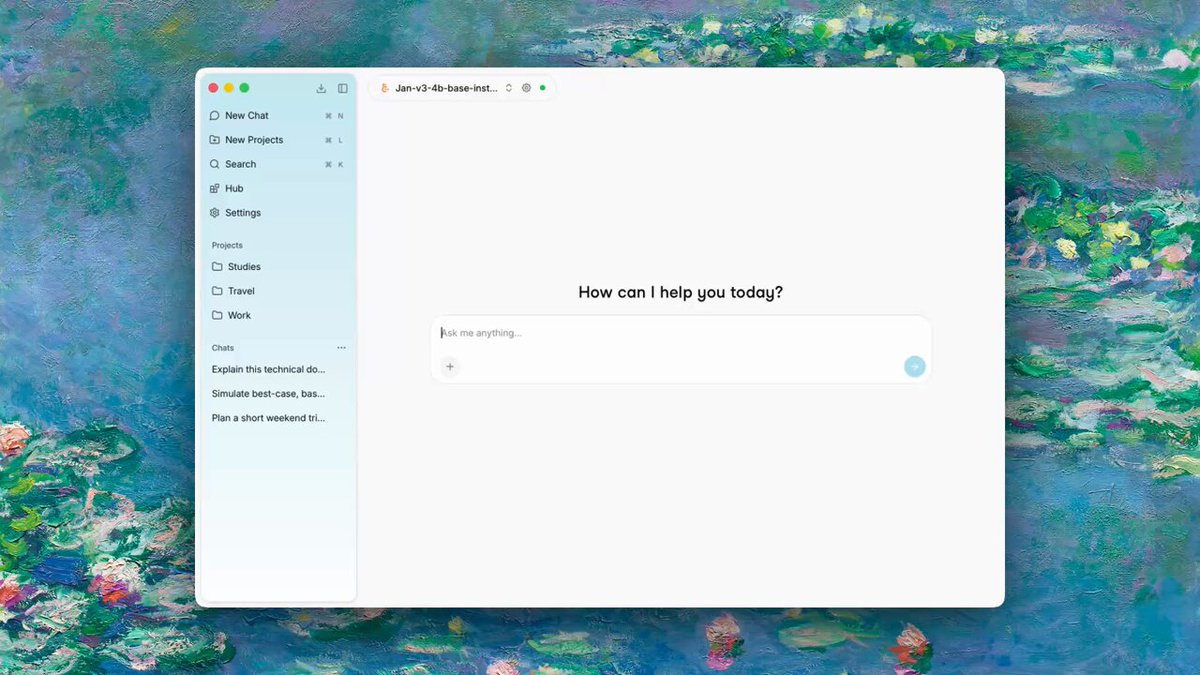Toggle the sidebar panel visibility
Viewport: 1200px width, 675px height.
(x=342, y=88)
